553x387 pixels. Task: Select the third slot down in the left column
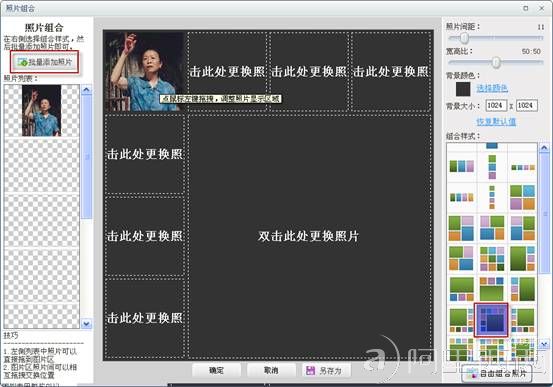pyautogui.click(x=144, y=236)
